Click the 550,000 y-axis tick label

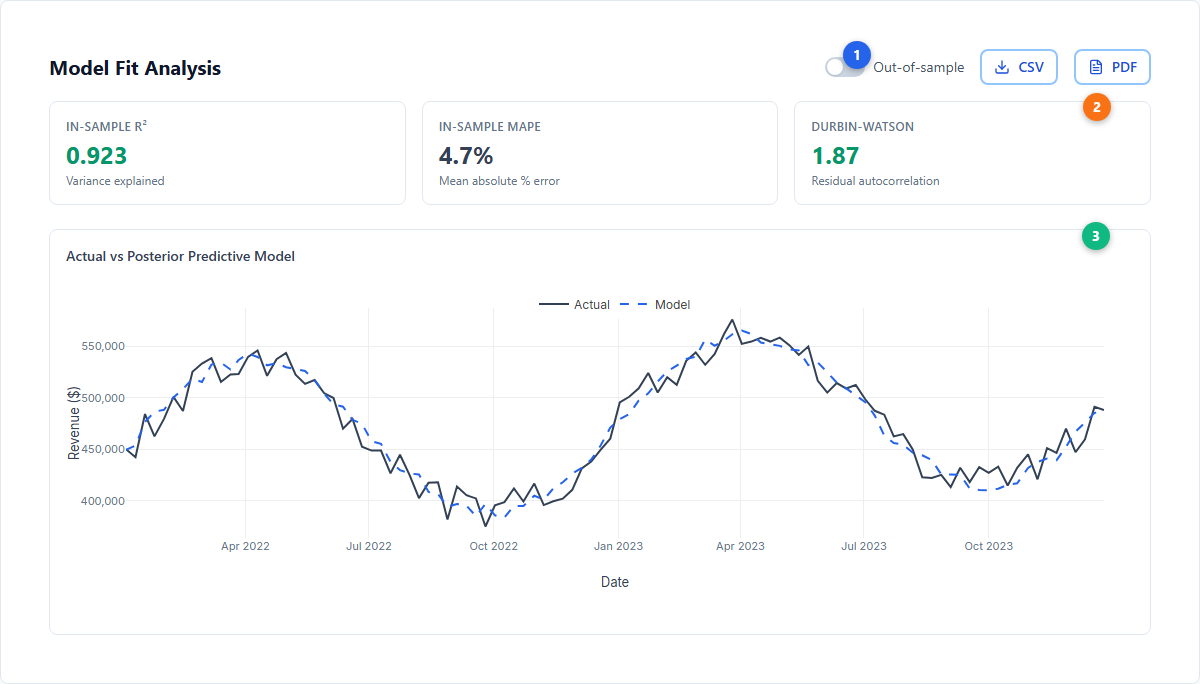(102, 346)
